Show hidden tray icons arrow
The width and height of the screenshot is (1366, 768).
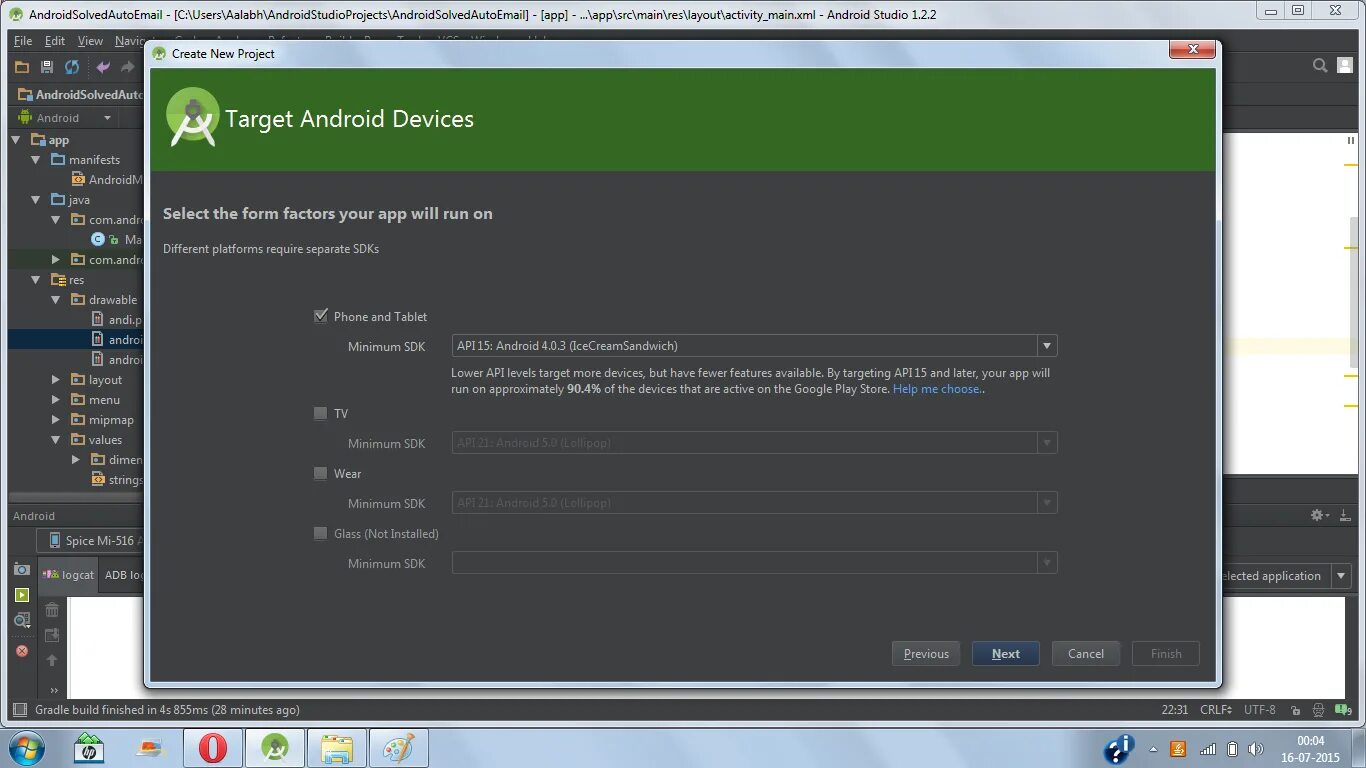pos(1154,749)
